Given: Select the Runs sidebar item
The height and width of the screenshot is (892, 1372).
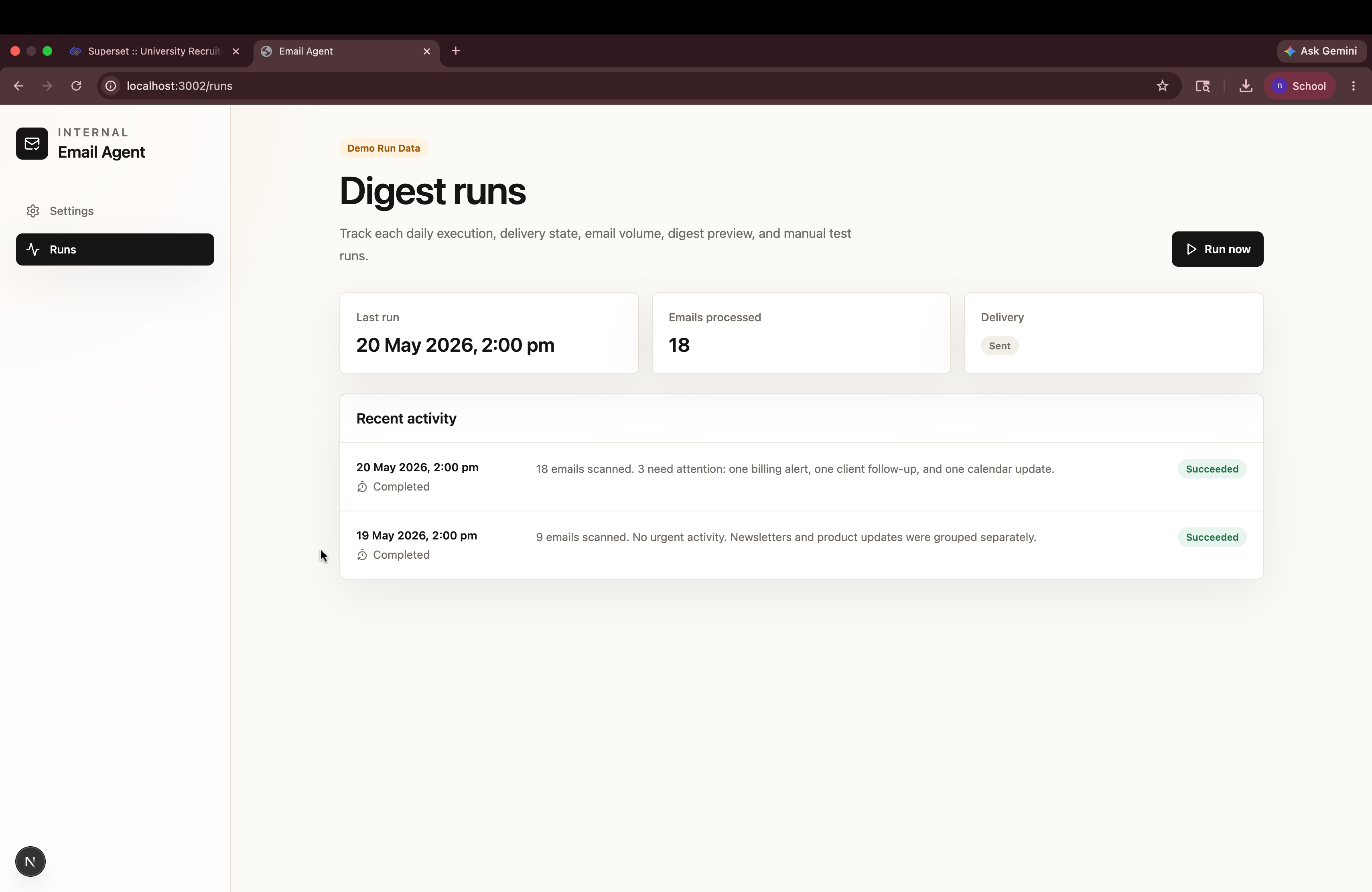Looking at the screenshot, I should coord(115,249).
